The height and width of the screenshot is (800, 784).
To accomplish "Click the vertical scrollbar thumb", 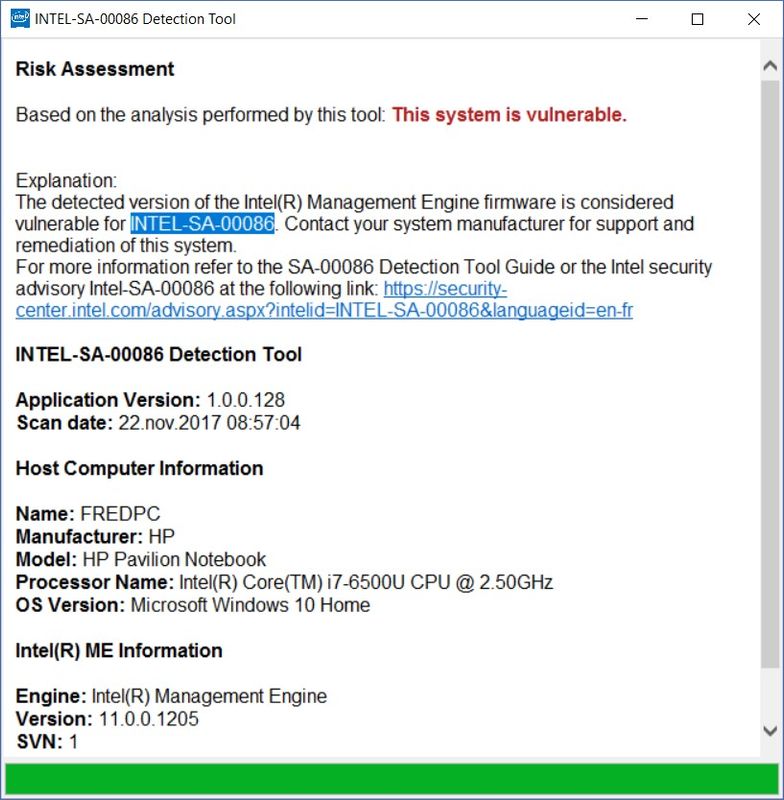I will [x=770, y=373].
